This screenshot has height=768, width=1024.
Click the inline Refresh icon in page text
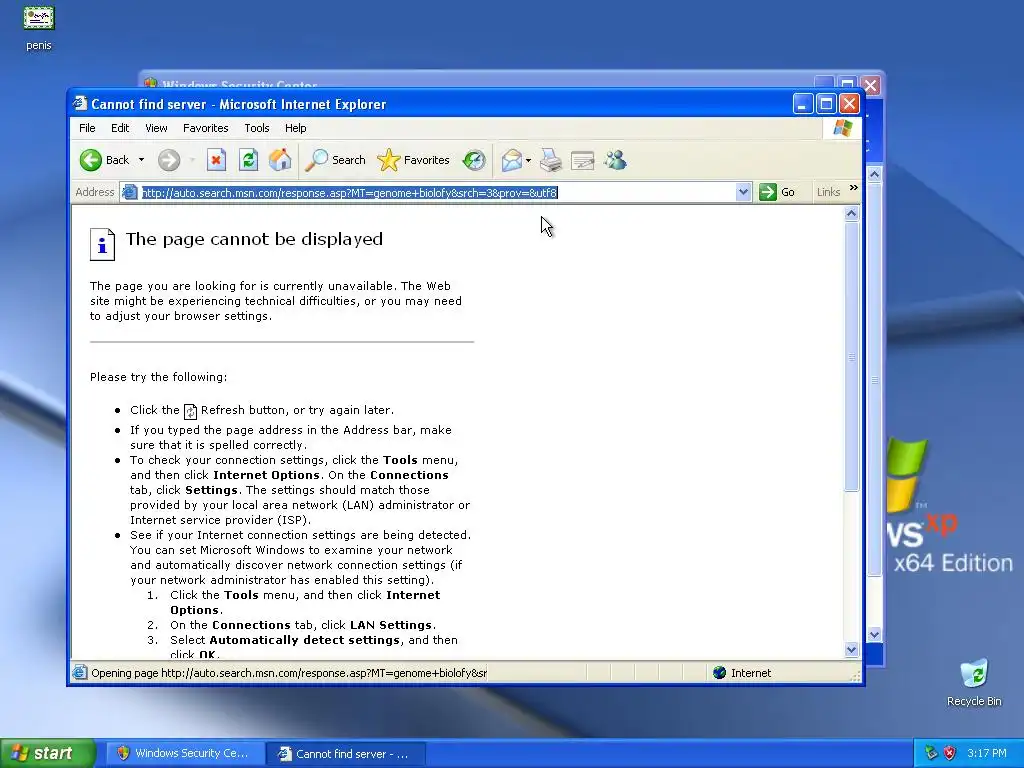[x=190, y=411]
